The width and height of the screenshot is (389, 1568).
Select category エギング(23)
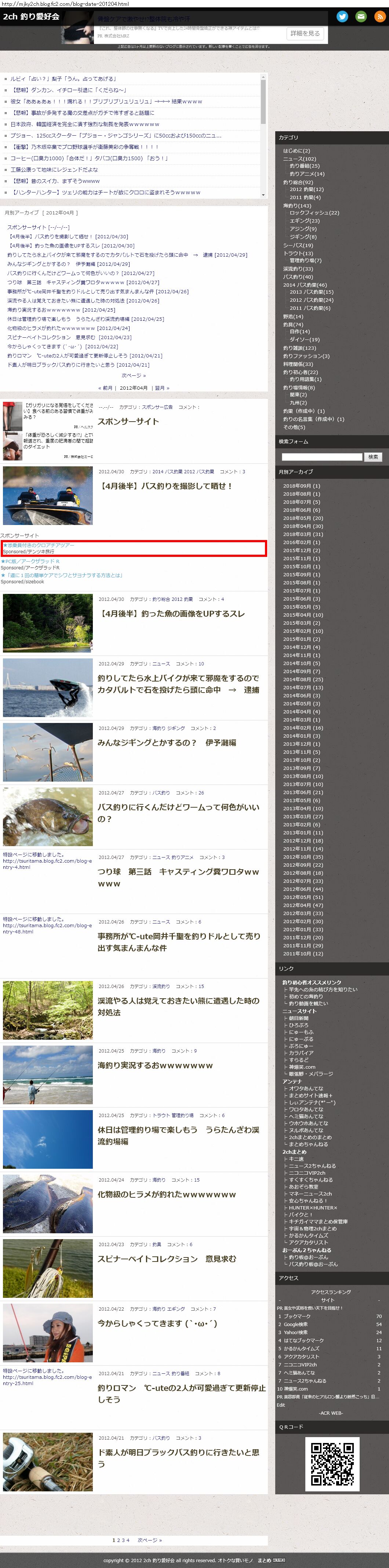click(x=304, y=221)
